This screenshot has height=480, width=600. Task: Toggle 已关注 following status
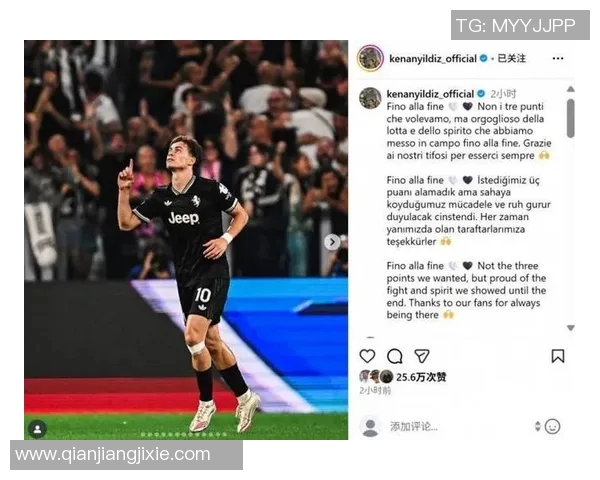[x=512, y=59]
